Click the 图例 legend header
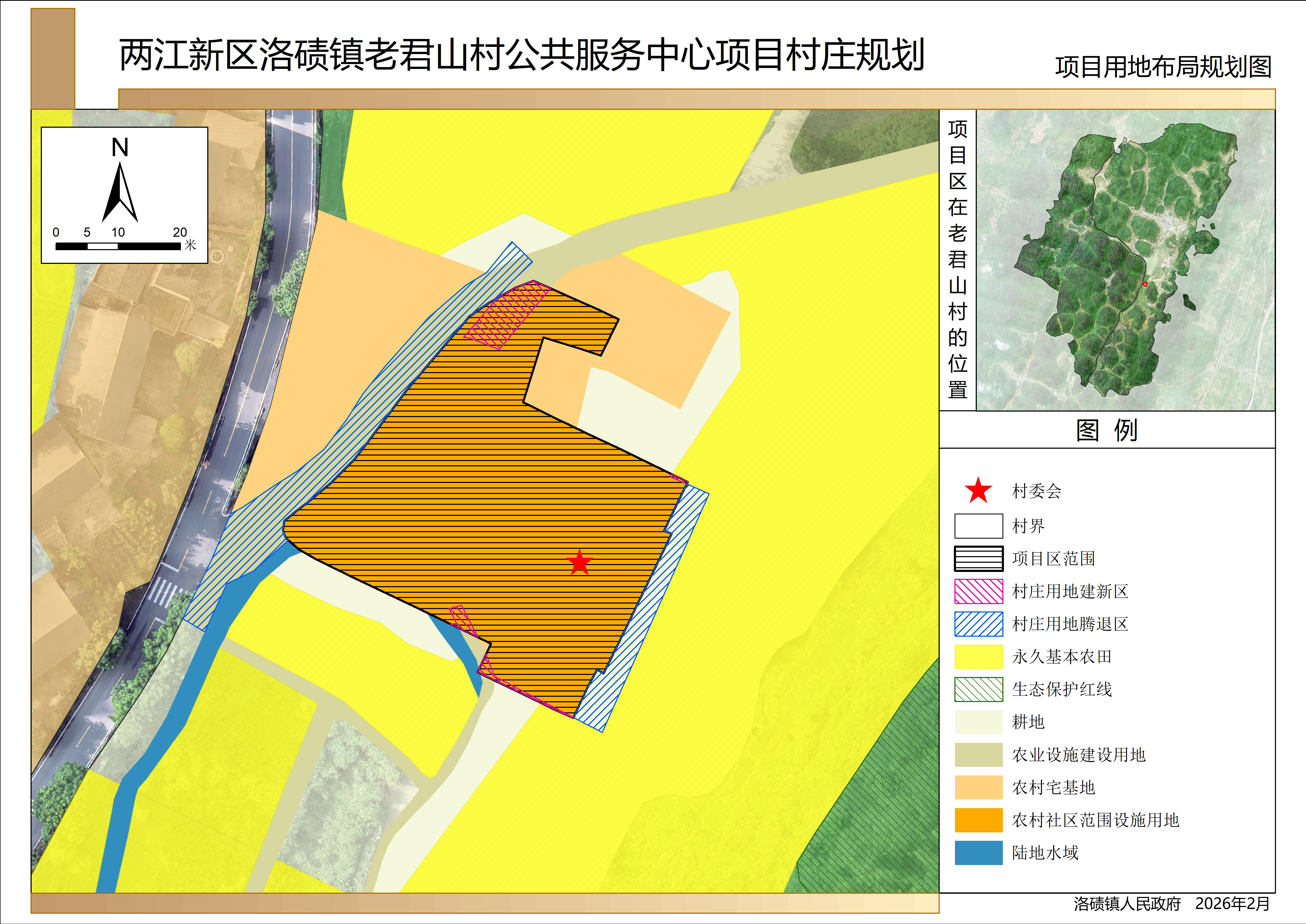Image resolution: width=1306 pixels, height=924 pixels. (x=1106, y=430)
